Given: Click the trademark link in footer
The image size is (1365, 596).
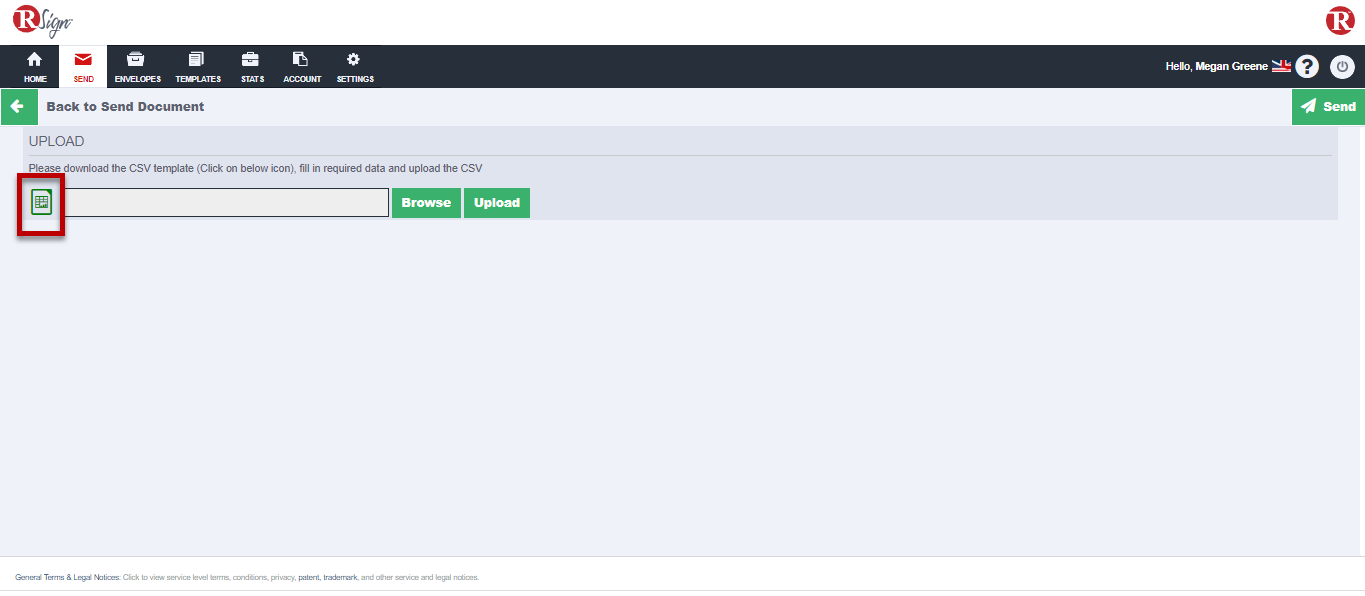Looking at the screenshot, I should tap(340, 577).
